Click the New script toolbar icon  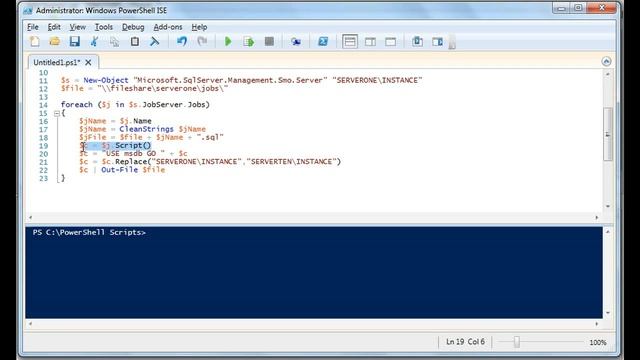pyautogui.click(x=35, y=42)
